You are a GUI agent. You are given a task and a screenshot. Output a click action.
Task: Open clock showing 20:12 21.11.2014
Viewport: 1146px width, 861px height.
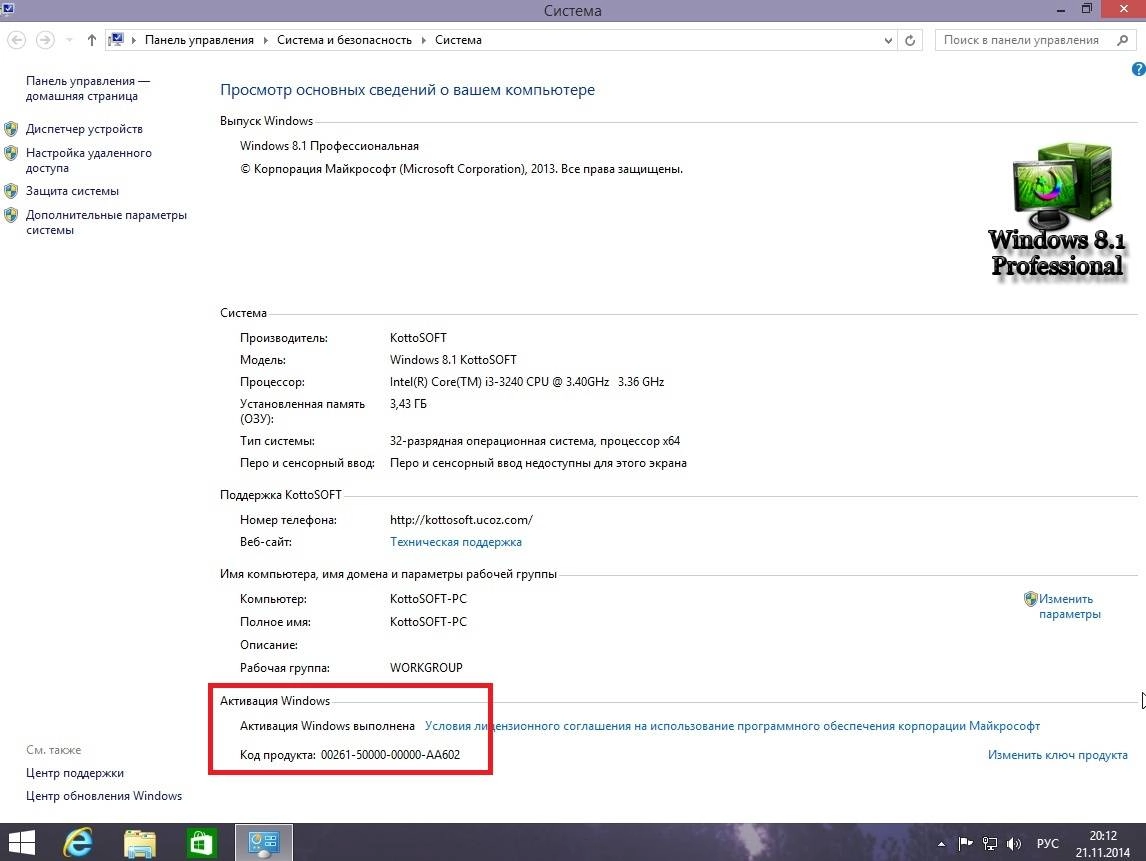point(1103,843)
